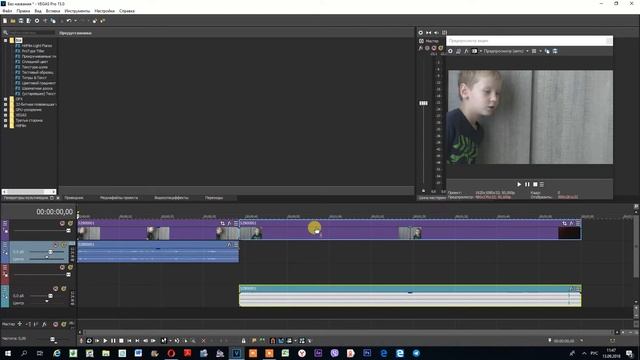Open the Вид menu
This screenshot has width=640, height=360.
[x=38, y=11]
